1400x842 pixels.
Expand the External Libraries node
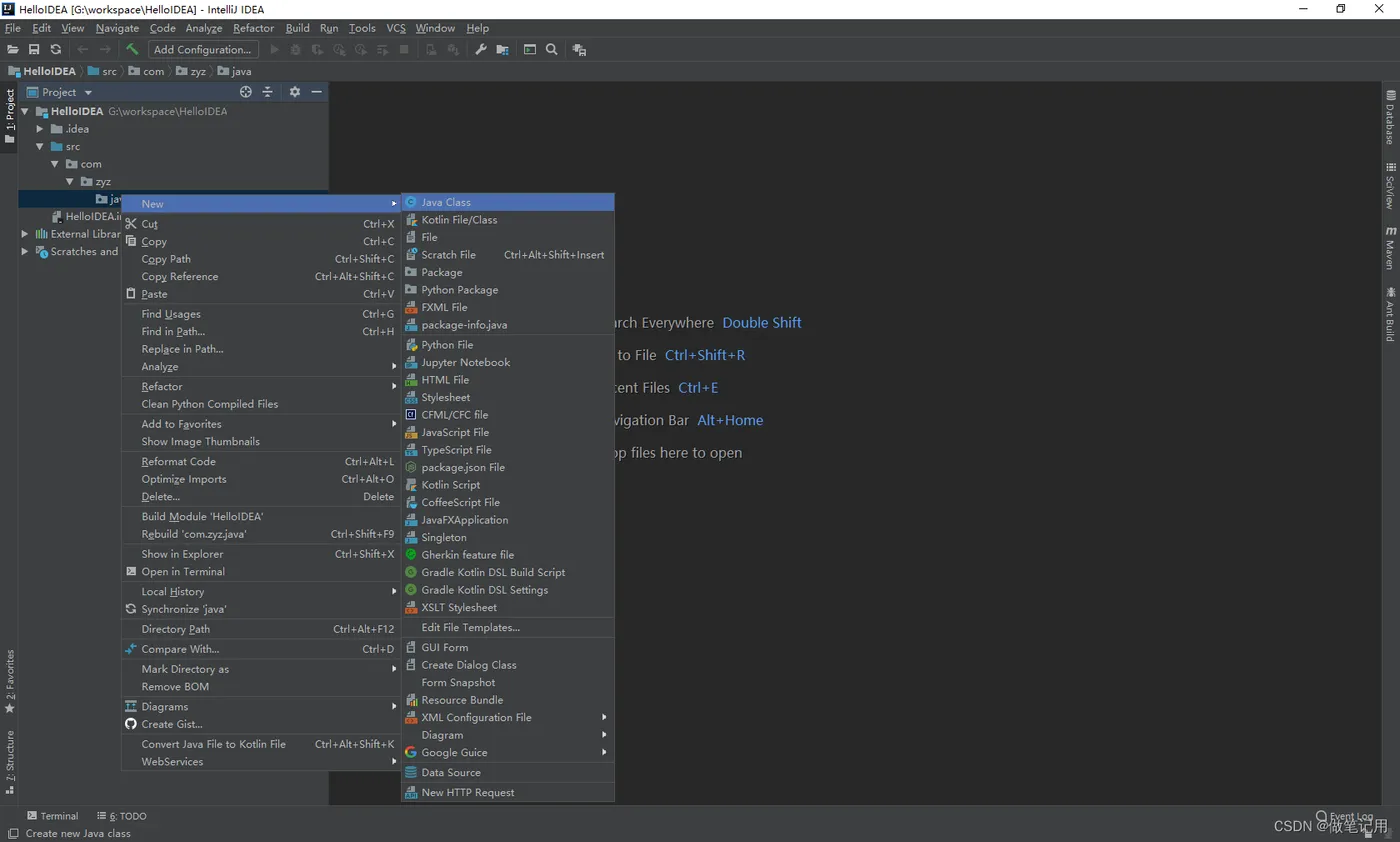[x=25, y=234]
